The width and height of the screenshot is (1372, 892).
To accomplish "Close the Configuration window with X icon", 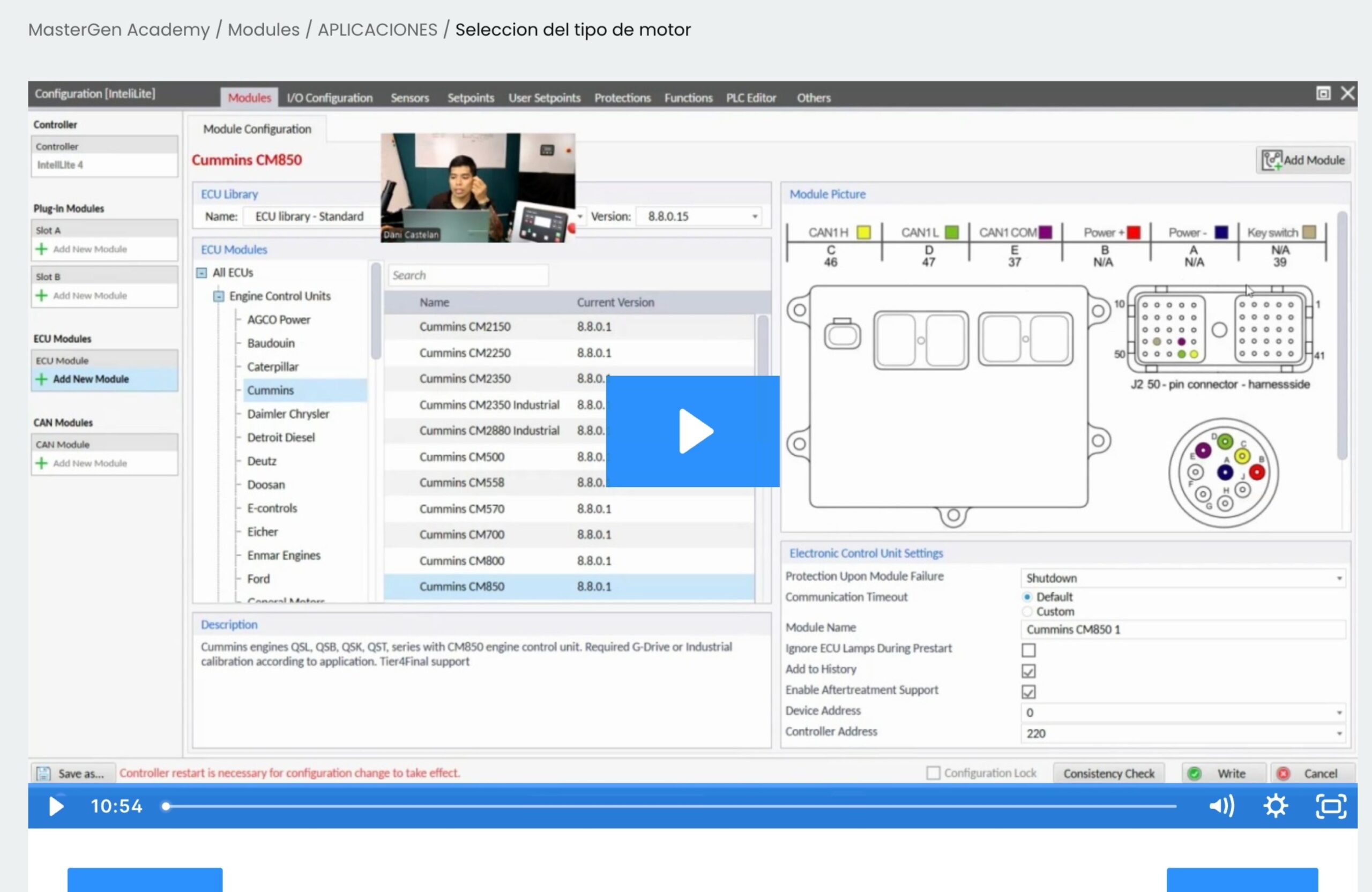I will tap(1347, 93).
